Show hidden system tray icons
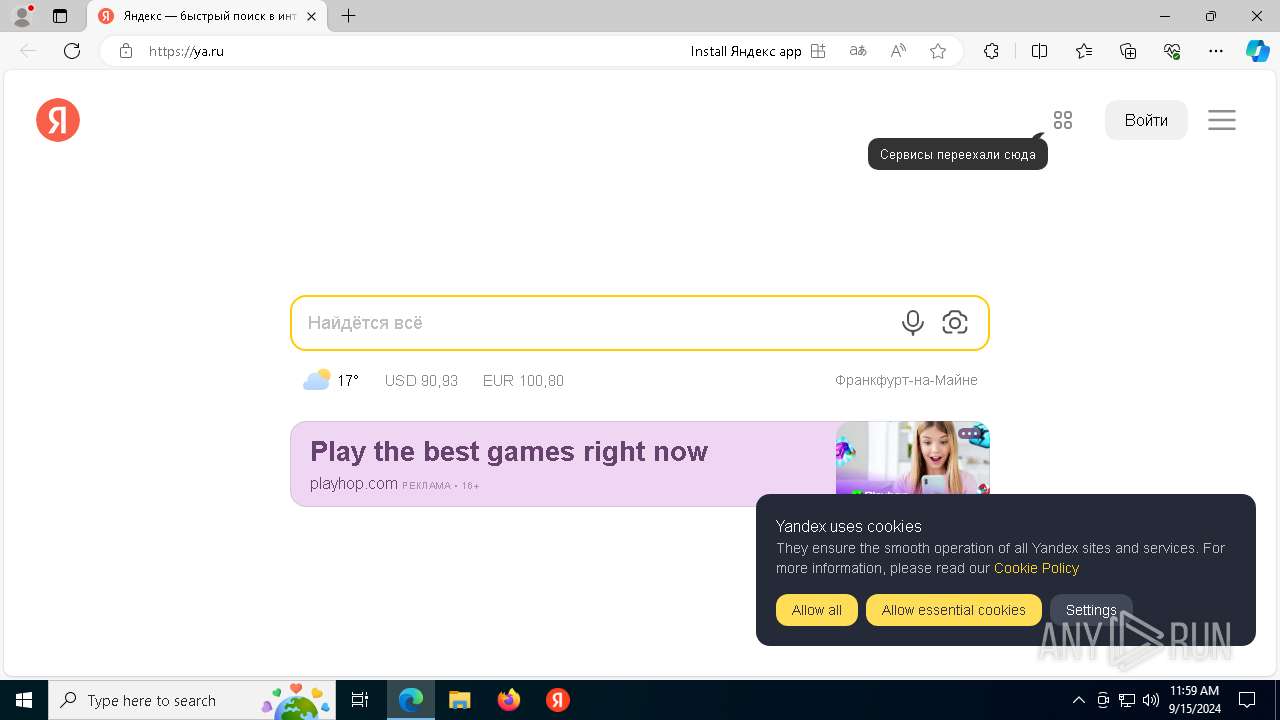 1078,700
